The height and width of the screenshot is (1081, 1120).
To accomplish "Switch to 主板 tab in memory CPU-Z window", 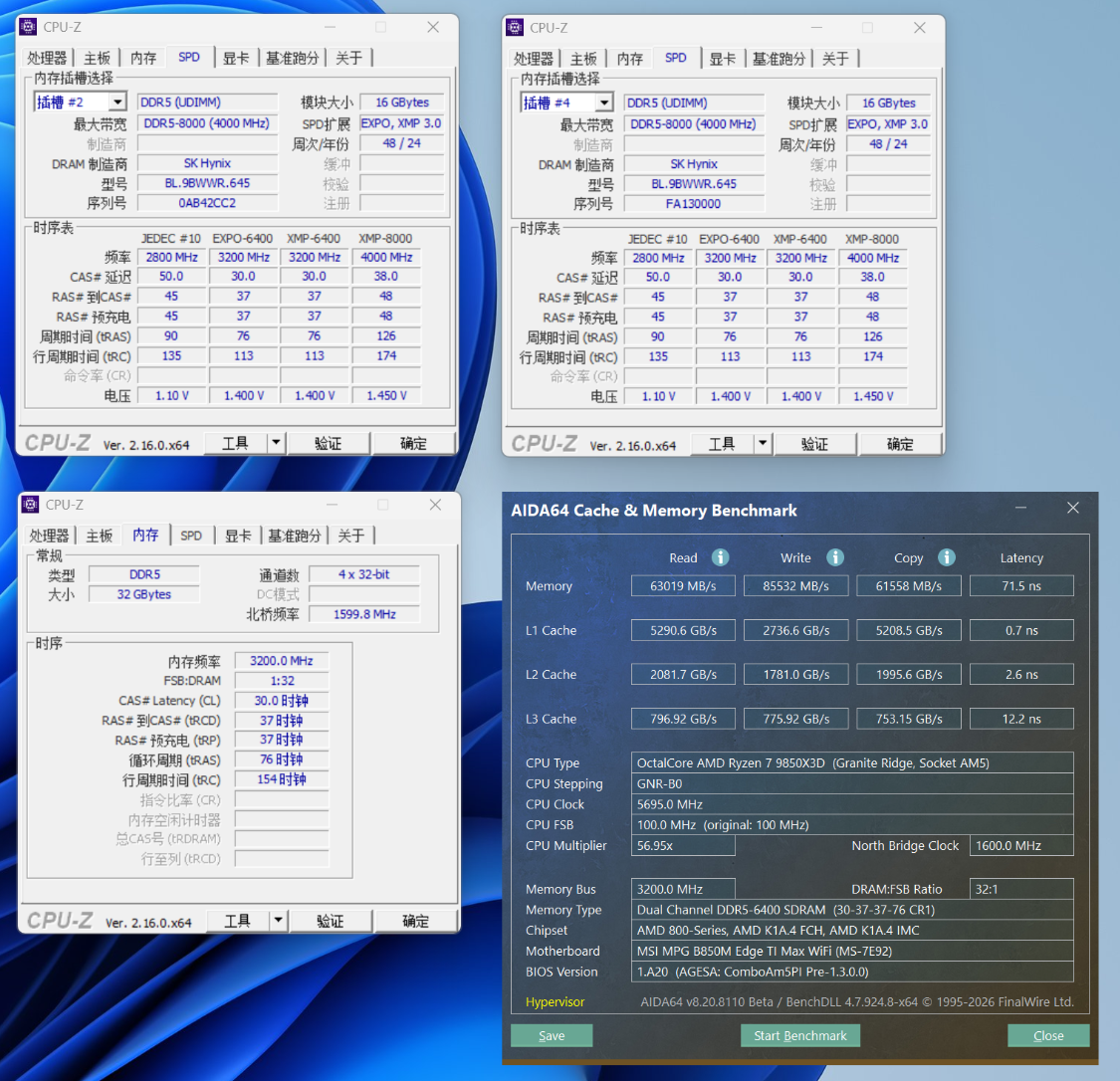I will [99, 536].
